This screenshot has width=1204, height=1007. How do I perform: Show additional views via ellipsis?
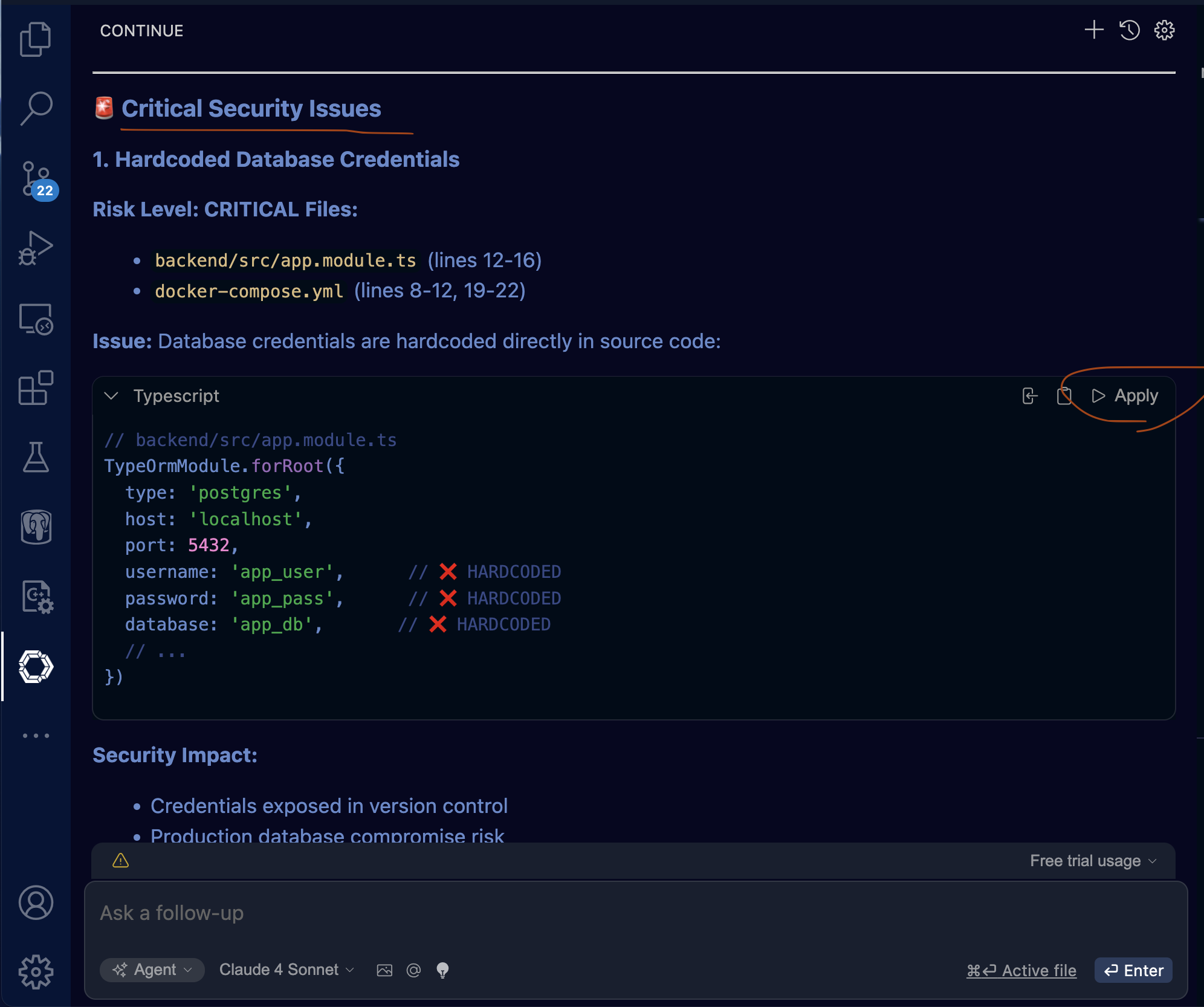click(36, 736)
